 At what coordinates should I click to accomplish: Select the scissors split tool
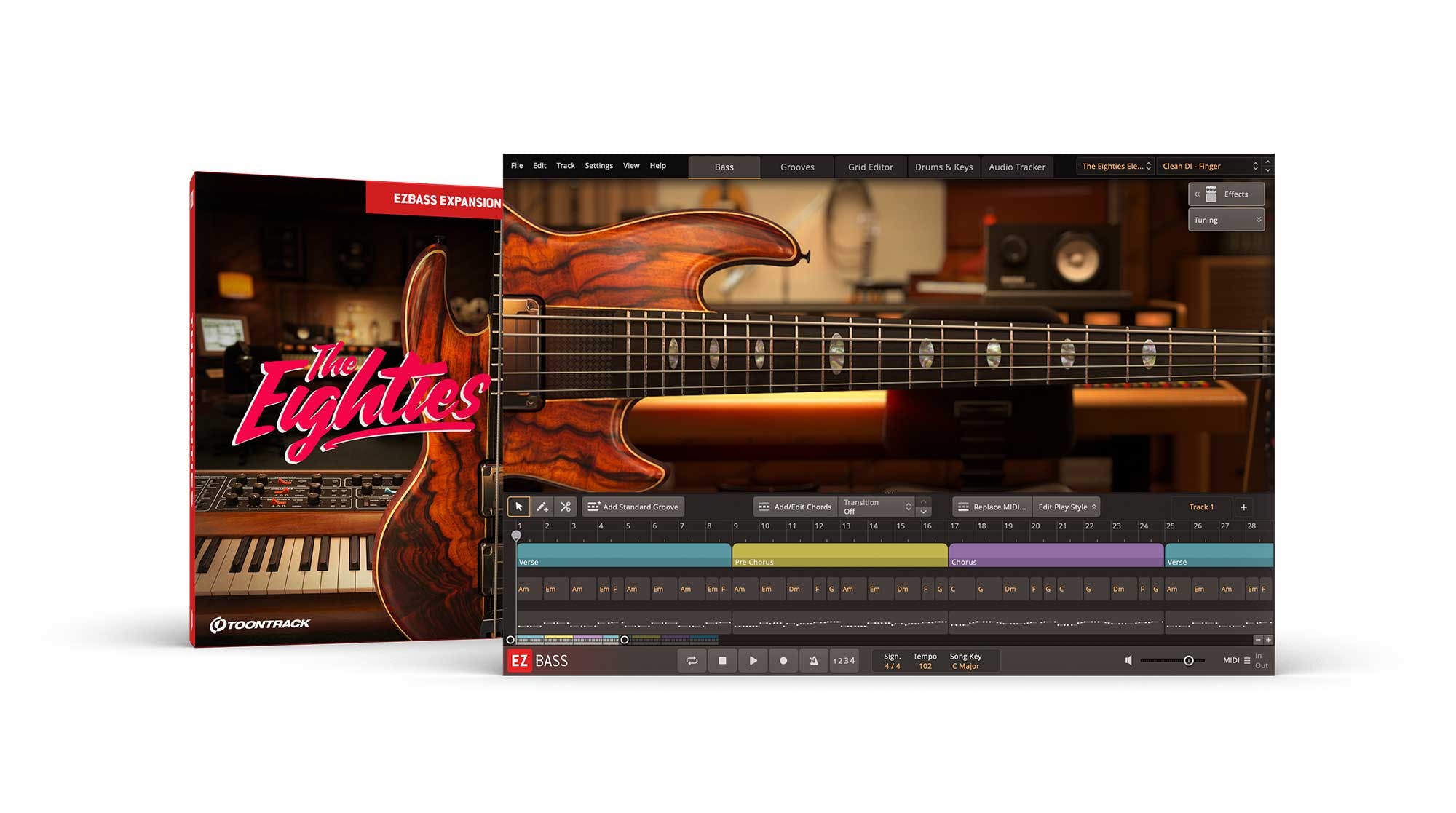click(x=566, y=507)
